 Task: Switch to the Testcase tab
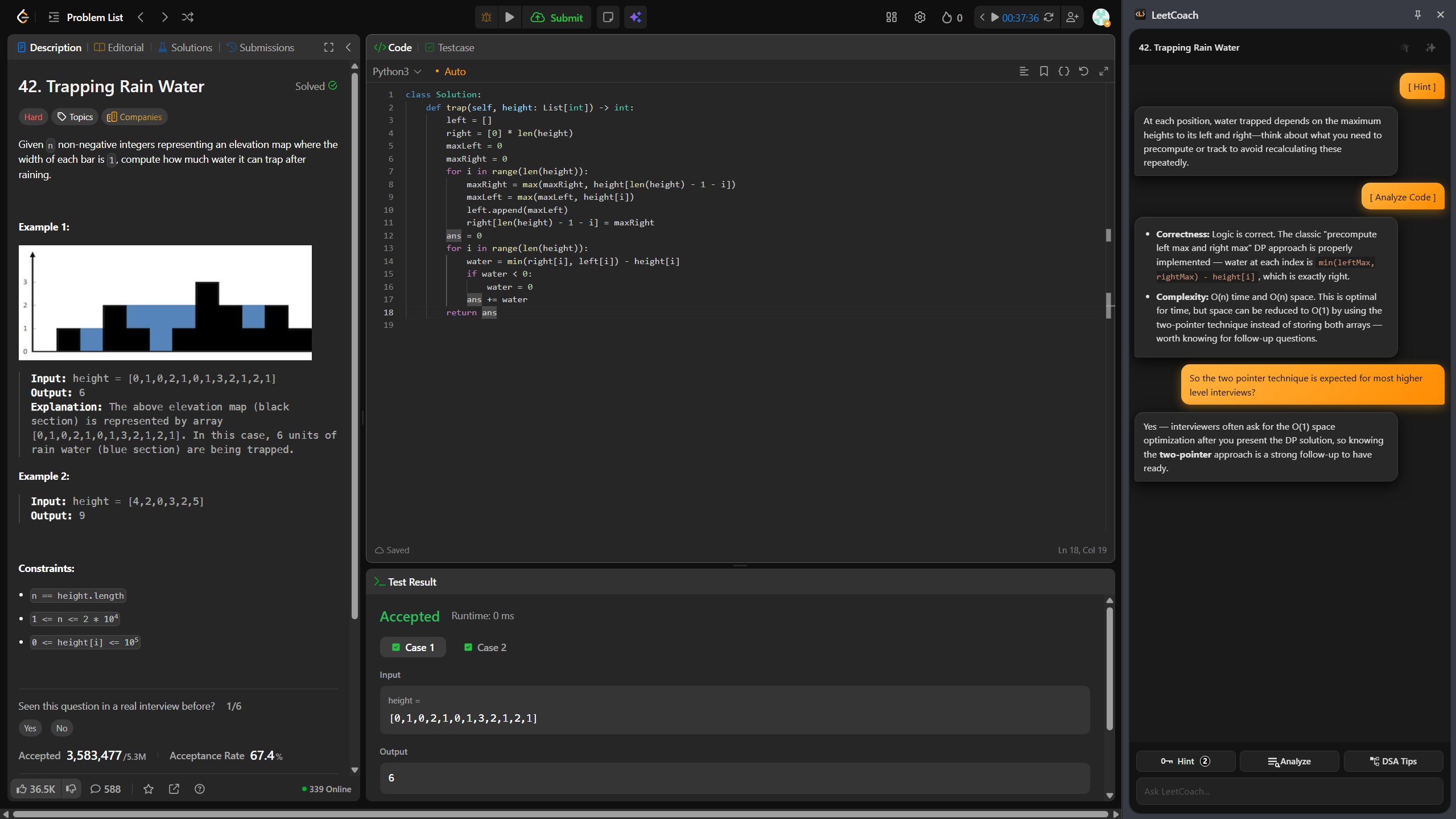point(449,47)
